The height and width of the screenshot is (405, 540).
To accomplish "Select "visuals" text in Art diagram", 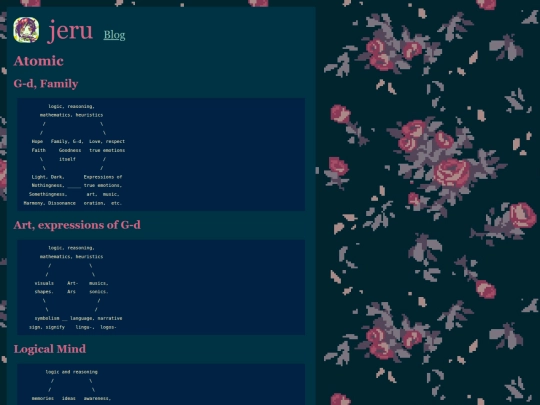I will 44,283.
